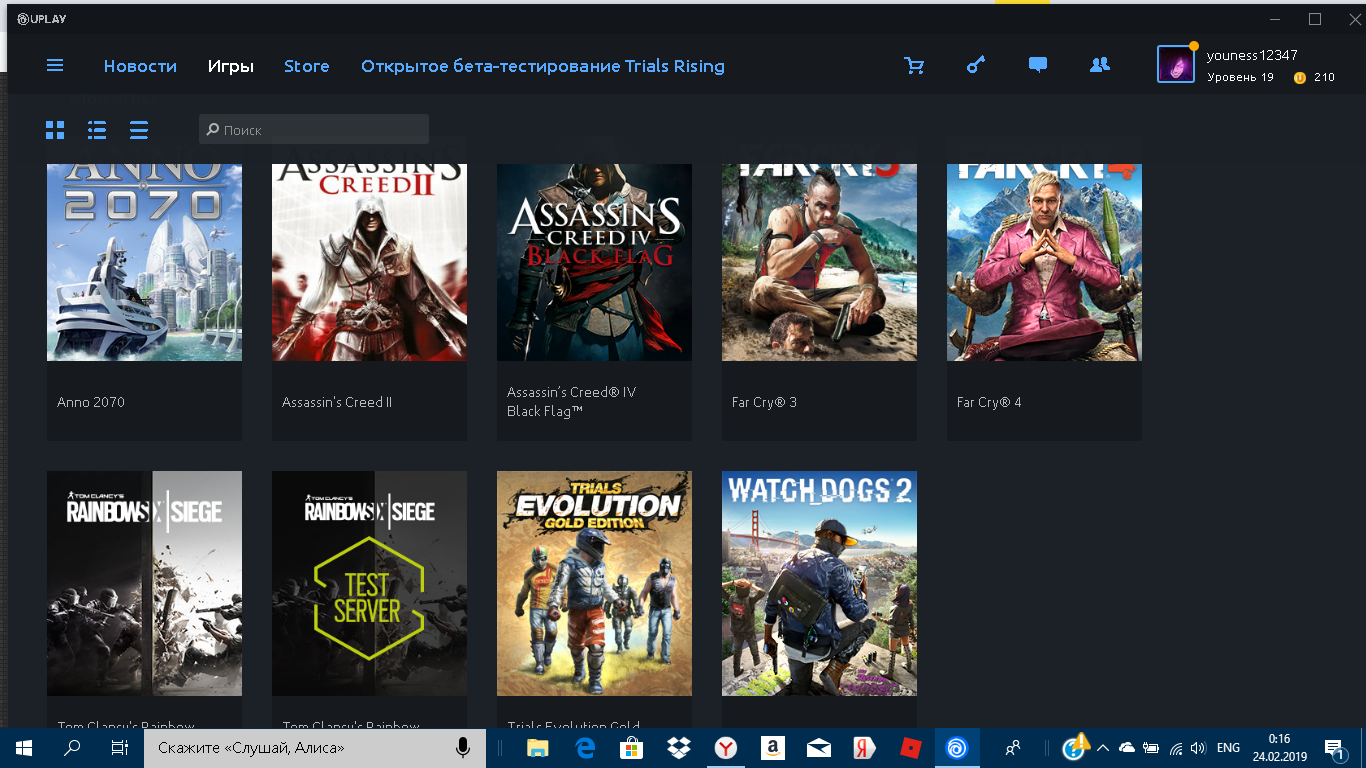
Task: Open the shopping cart
Action: pyautogui.click(x=914, y=66)
